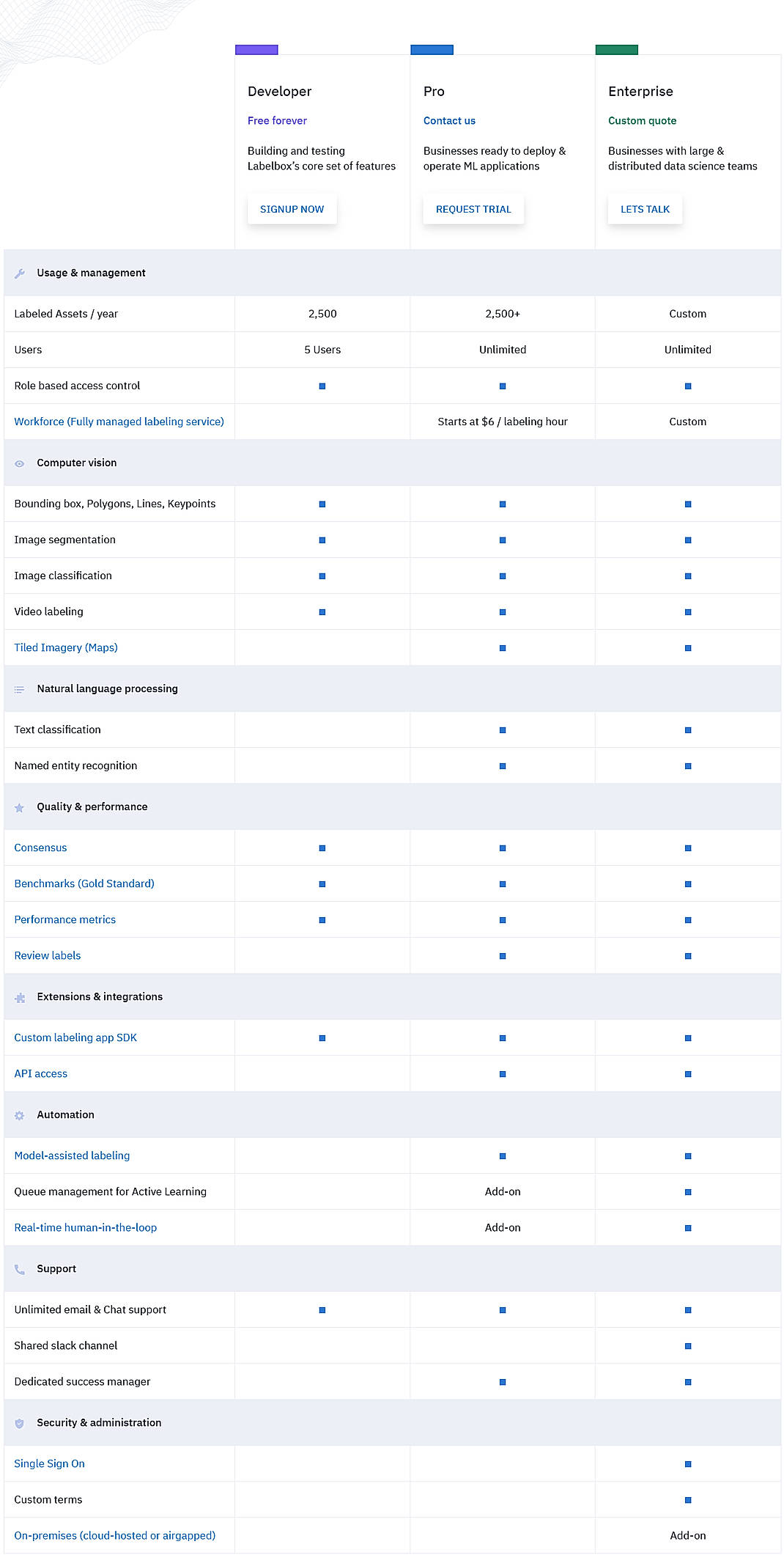Check Text classification box in Pro column

502,729
